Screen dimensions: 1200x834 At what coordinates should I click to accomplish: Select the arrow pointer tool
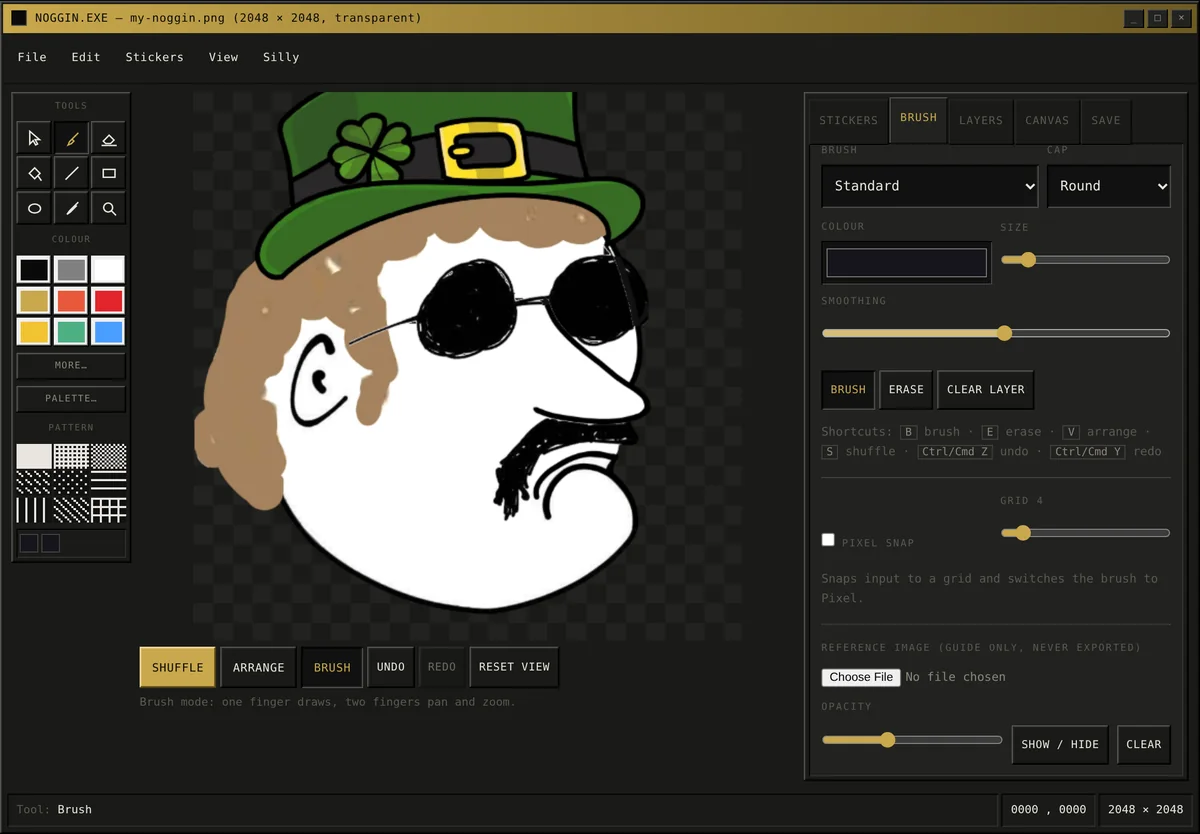click(x=34, y=138)
